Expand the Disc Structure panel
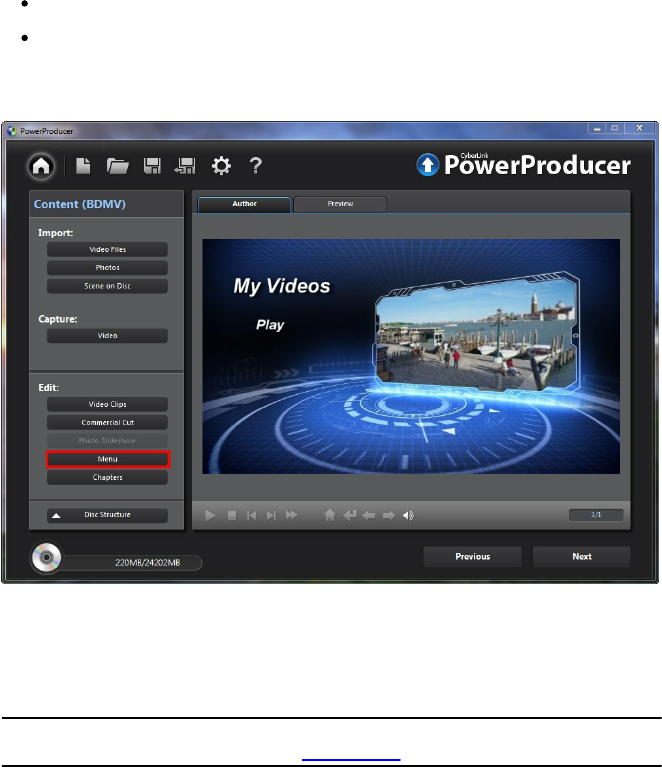This screenshot has height=767, width=662. point(107,515)
